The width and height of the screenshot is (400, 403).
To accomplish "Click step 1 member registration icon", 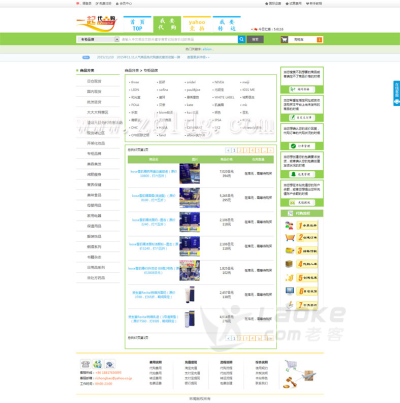I will [289, 226].
